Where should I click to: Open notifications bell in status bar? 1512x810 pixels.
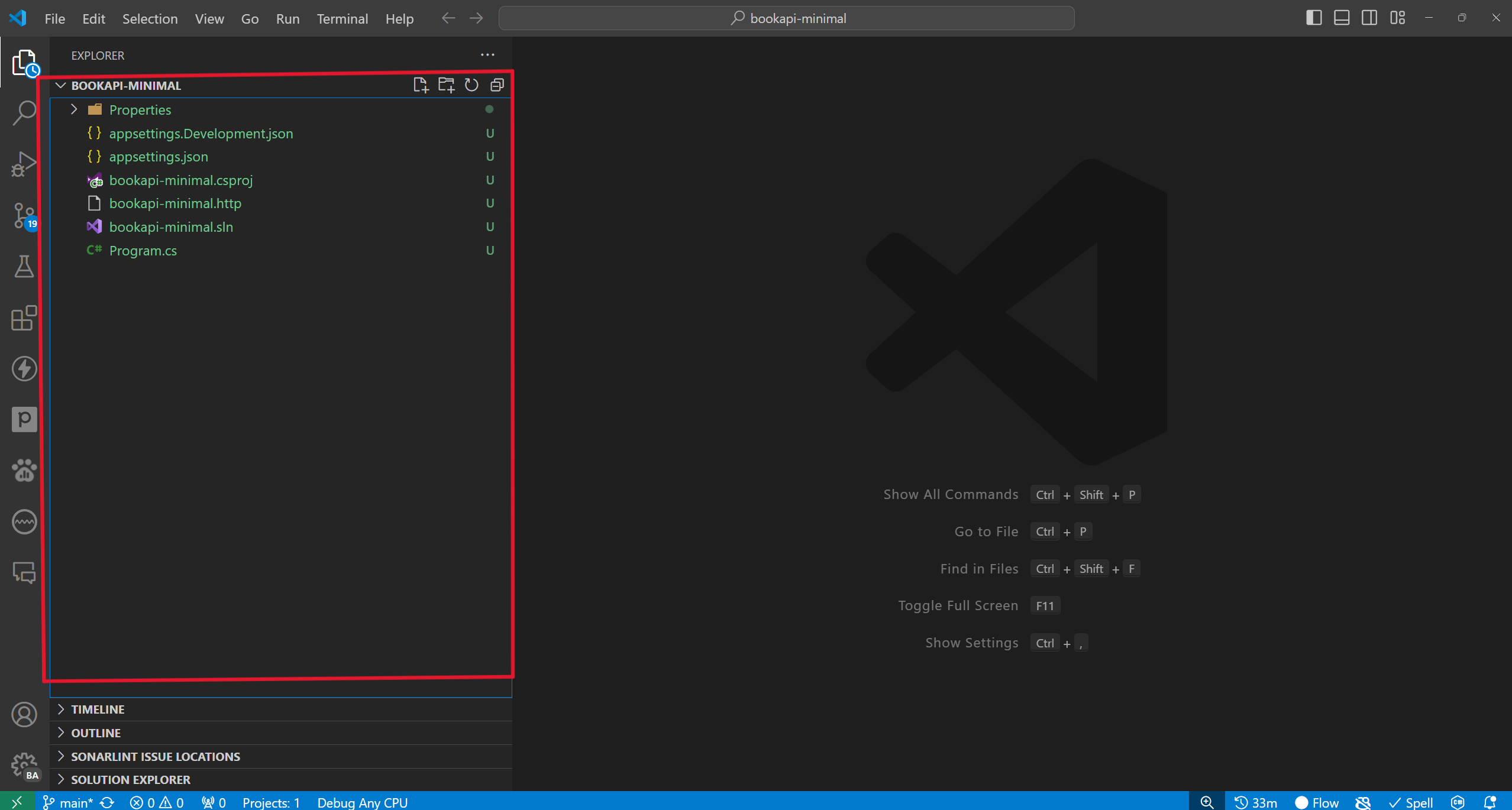pos(1490,802)
